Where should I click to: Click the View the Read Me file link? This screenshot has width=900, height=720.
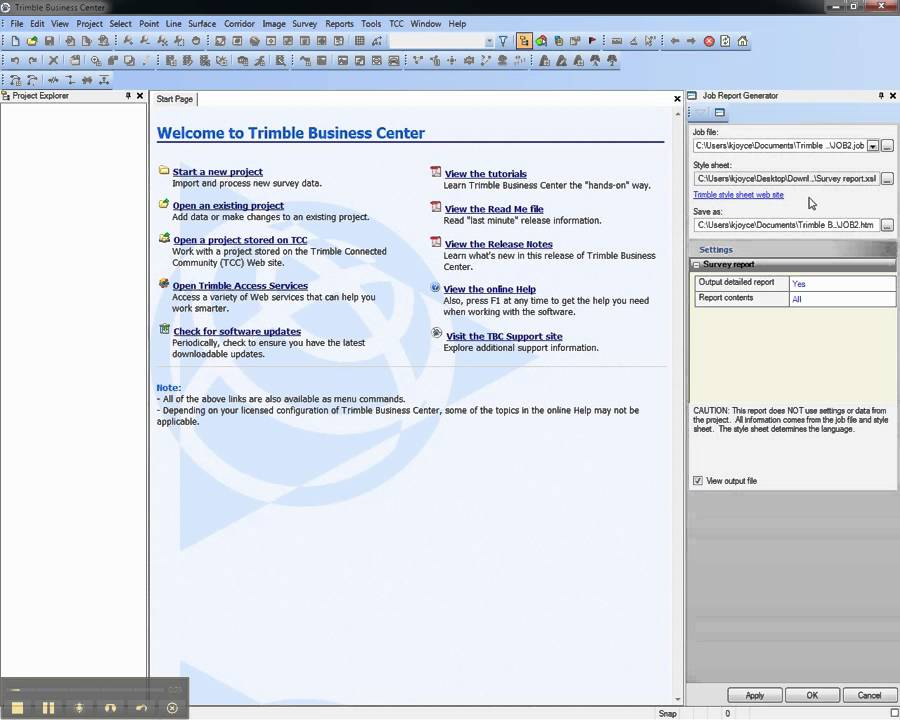[x=494, y=209]
